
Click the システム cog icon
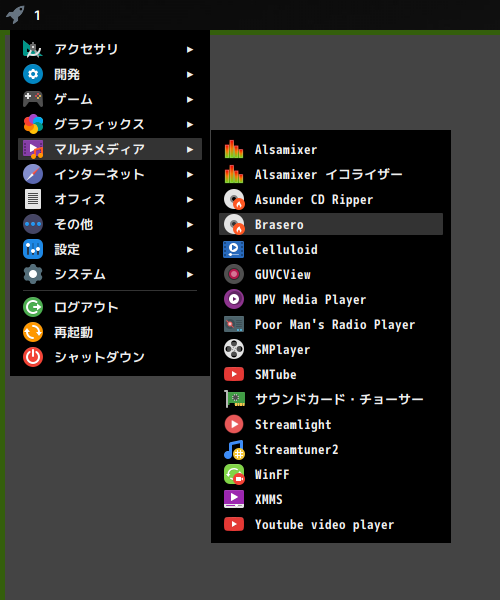click(x=33, y=274)
